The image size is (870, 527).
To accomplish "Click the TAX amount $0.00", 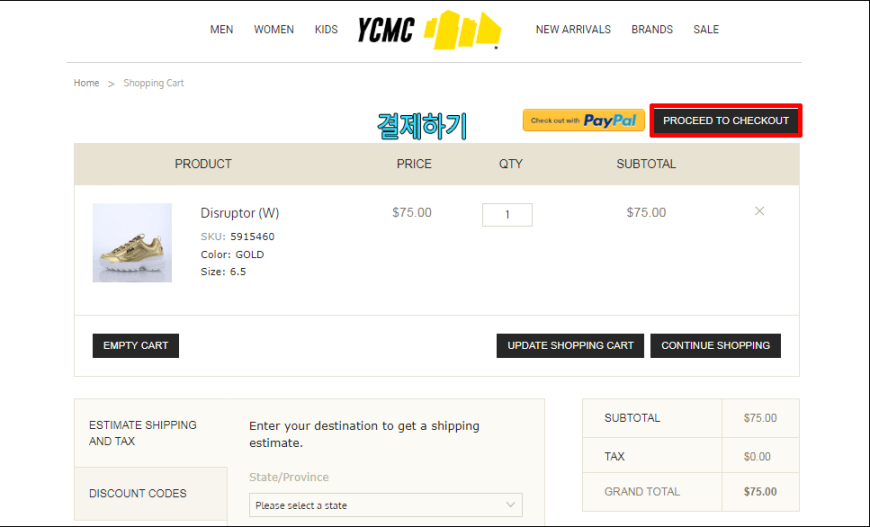I will click(x=757, y=457).
